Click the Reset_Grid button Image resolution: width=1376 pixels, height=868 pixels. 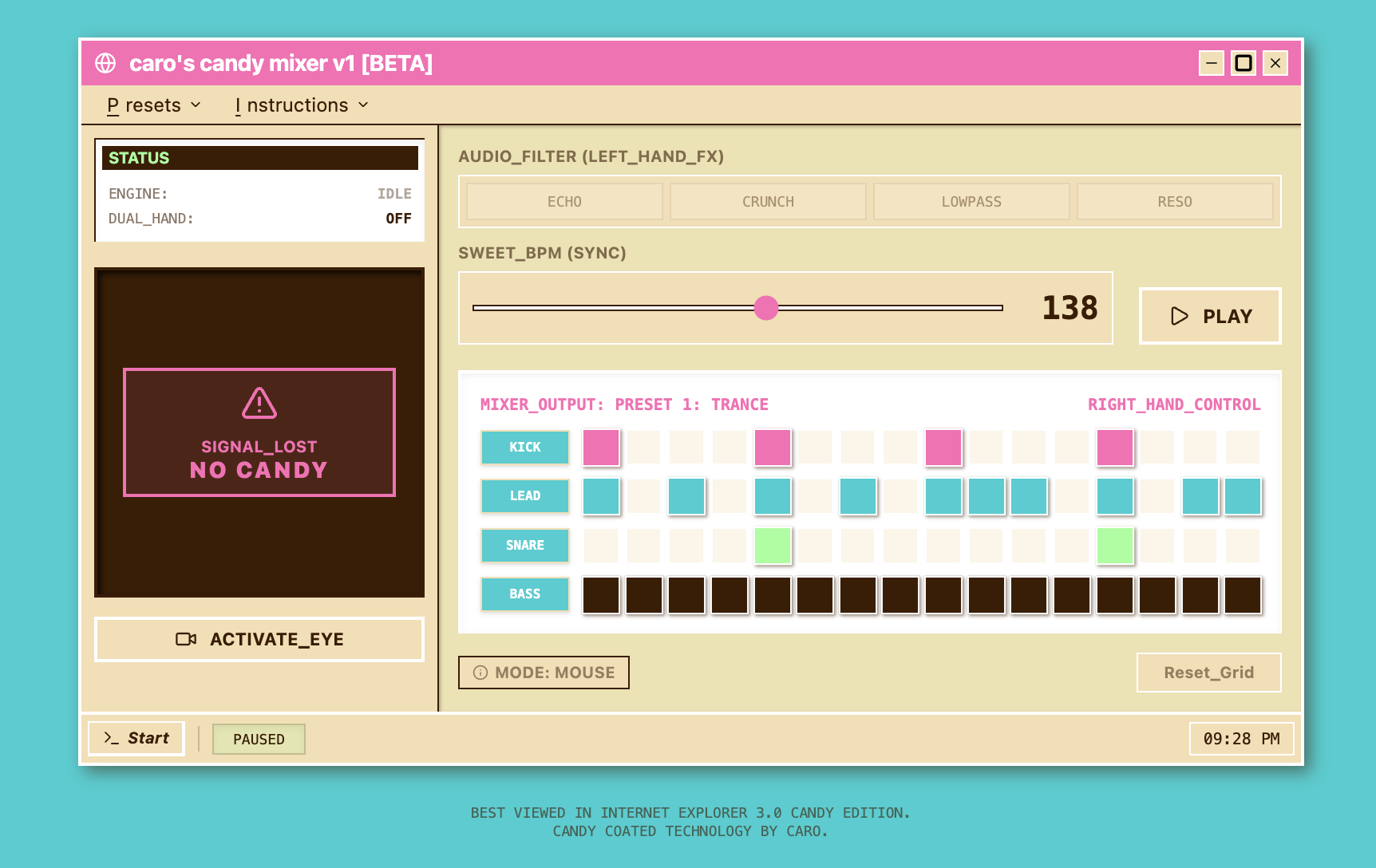tap(1208, 673)
